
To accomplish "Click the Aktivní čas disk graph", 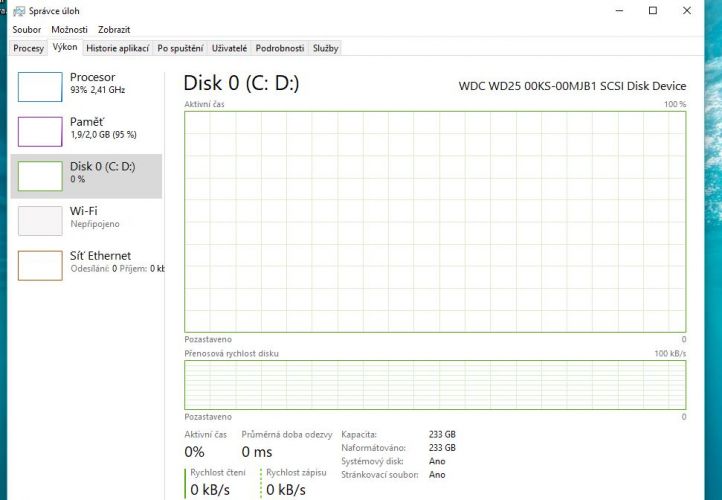I will click(x=435, y=222).
